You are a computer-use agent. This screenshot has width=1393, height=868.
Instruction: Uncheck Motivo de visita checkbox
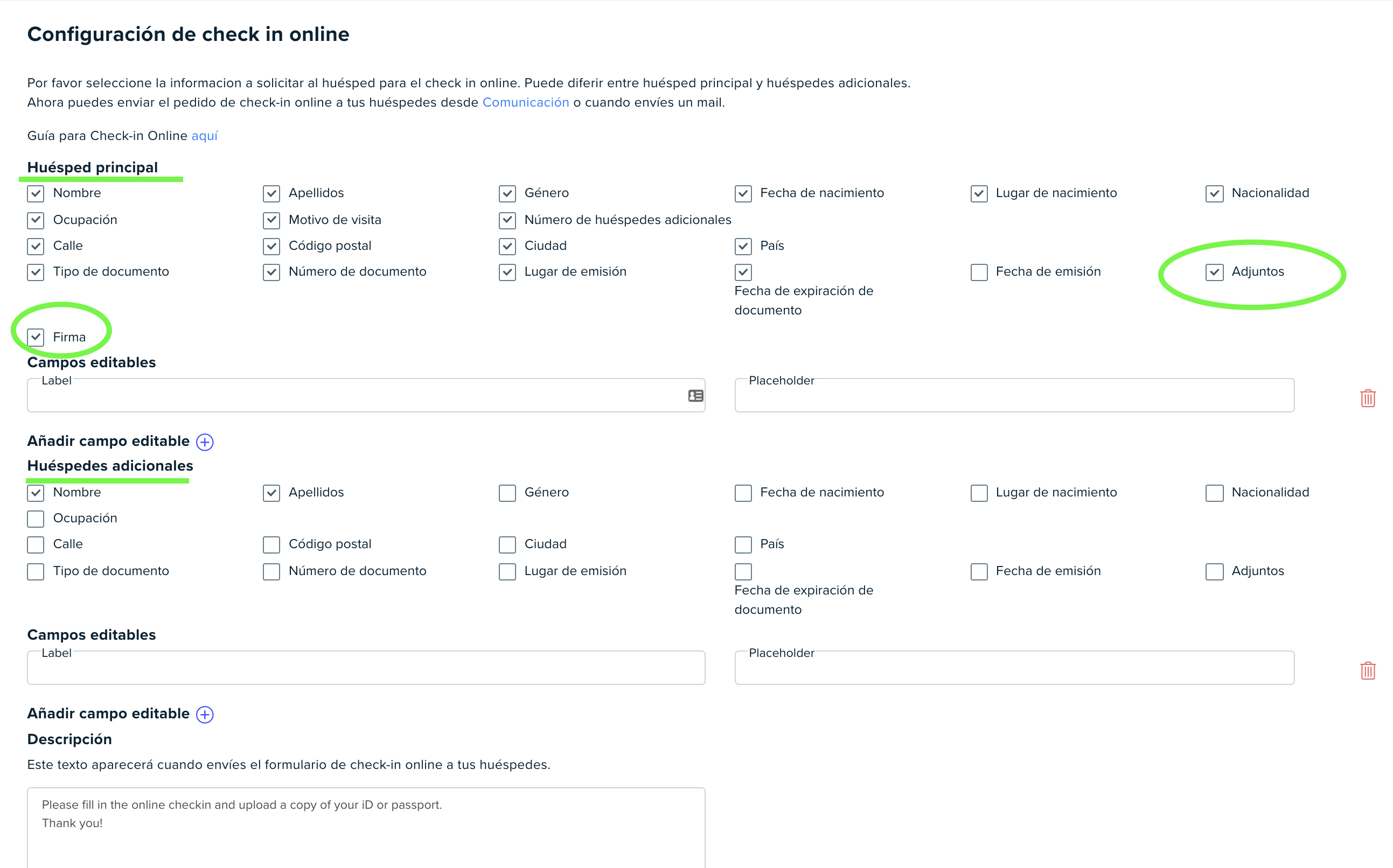click(271, 220)
